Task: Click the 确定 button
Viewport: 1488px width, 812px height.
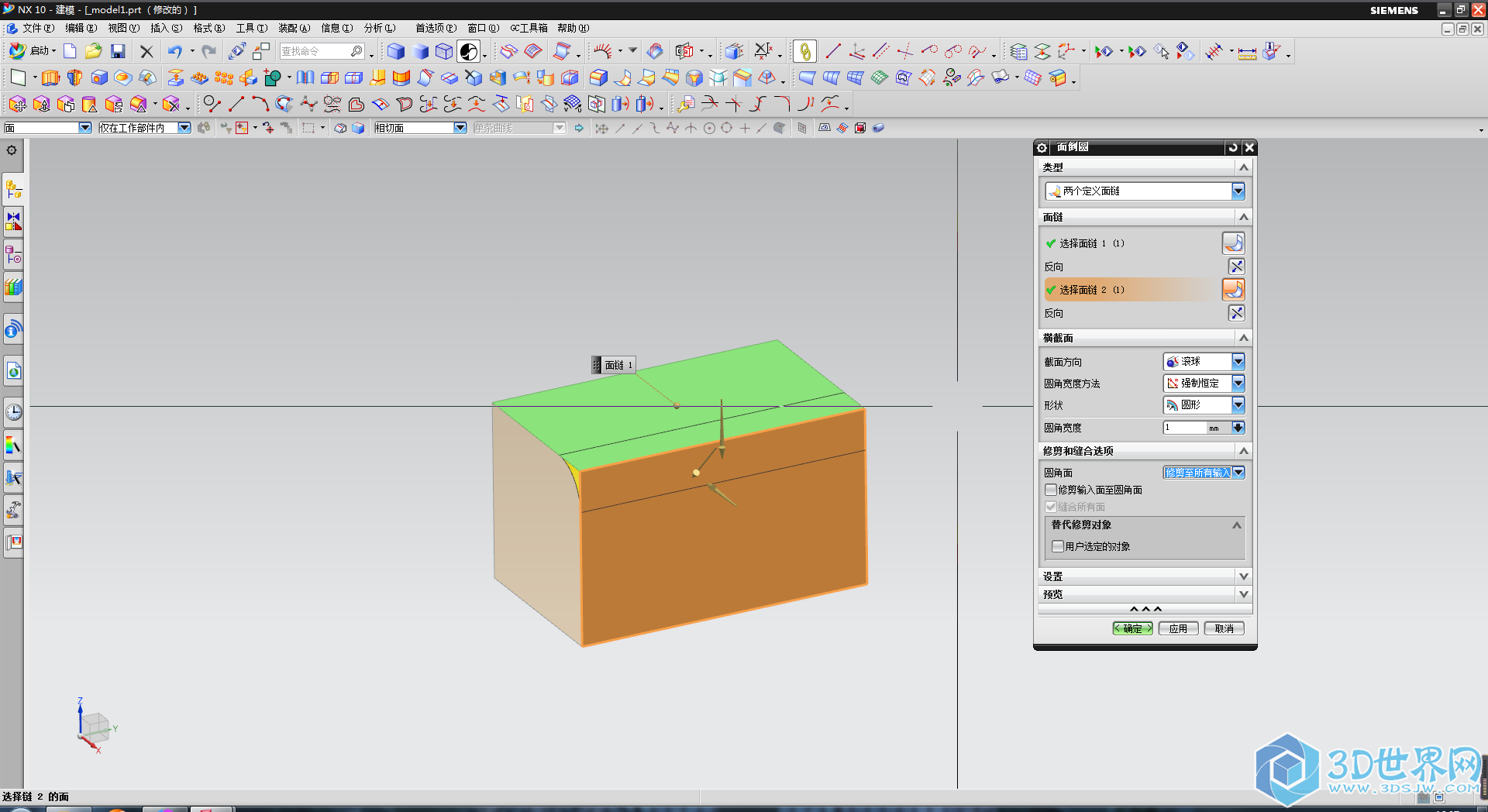Action: [1132, 628]
